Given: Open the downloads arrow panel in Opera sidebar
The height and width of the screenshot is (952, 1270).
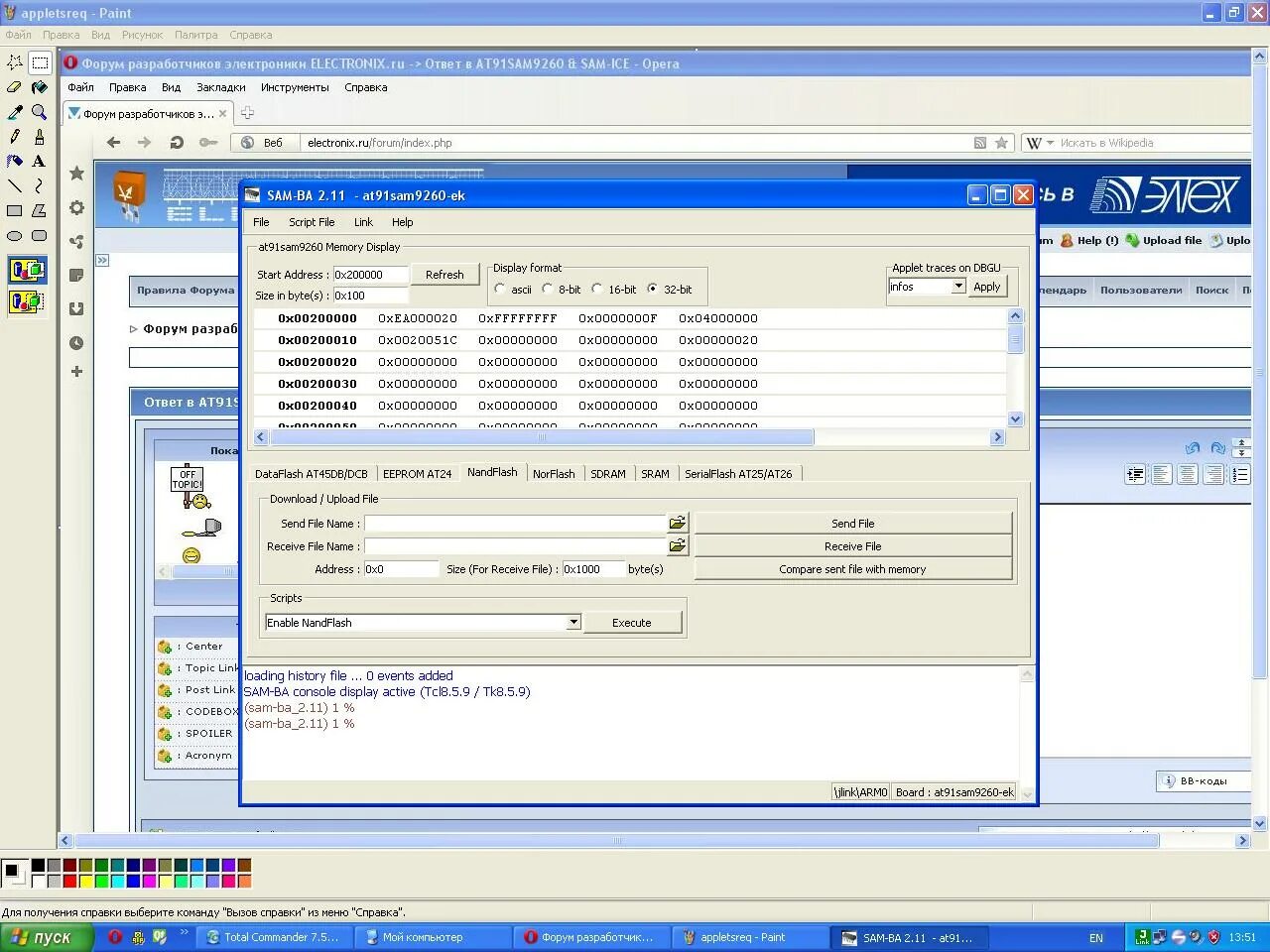Looking at the screenshot, I should click(76, 308).
